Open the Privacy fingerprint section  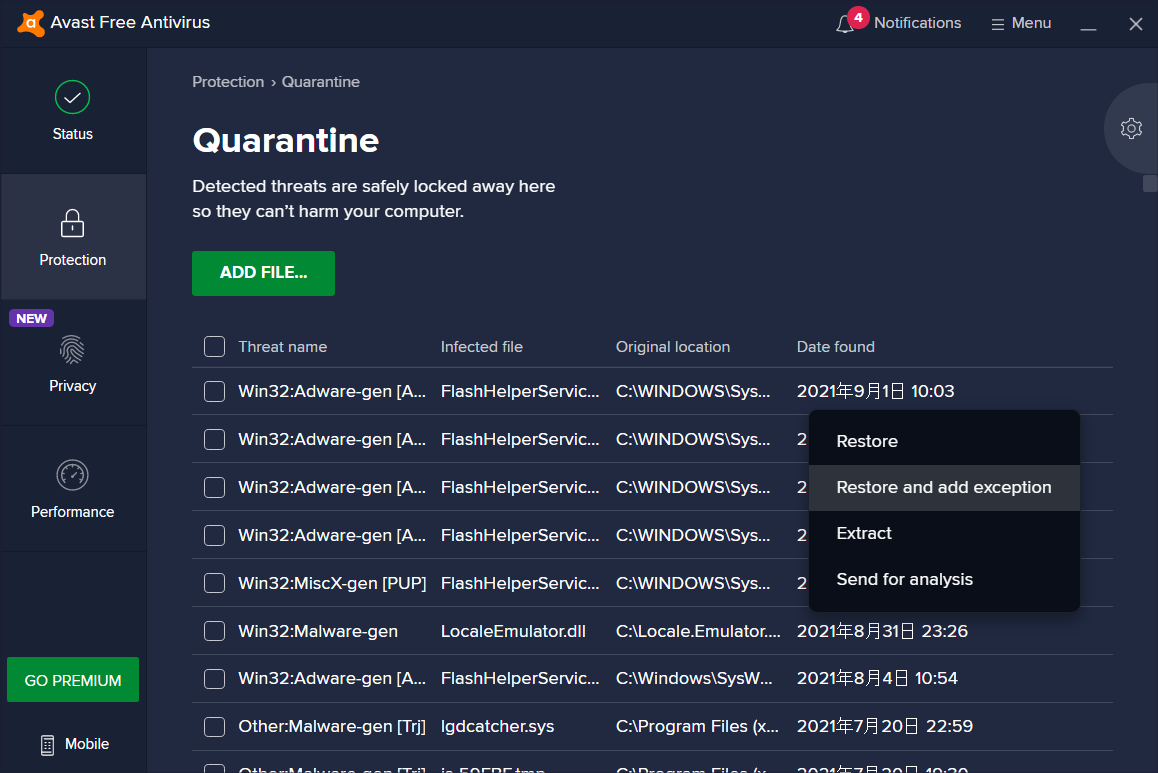tap(72, 363)
